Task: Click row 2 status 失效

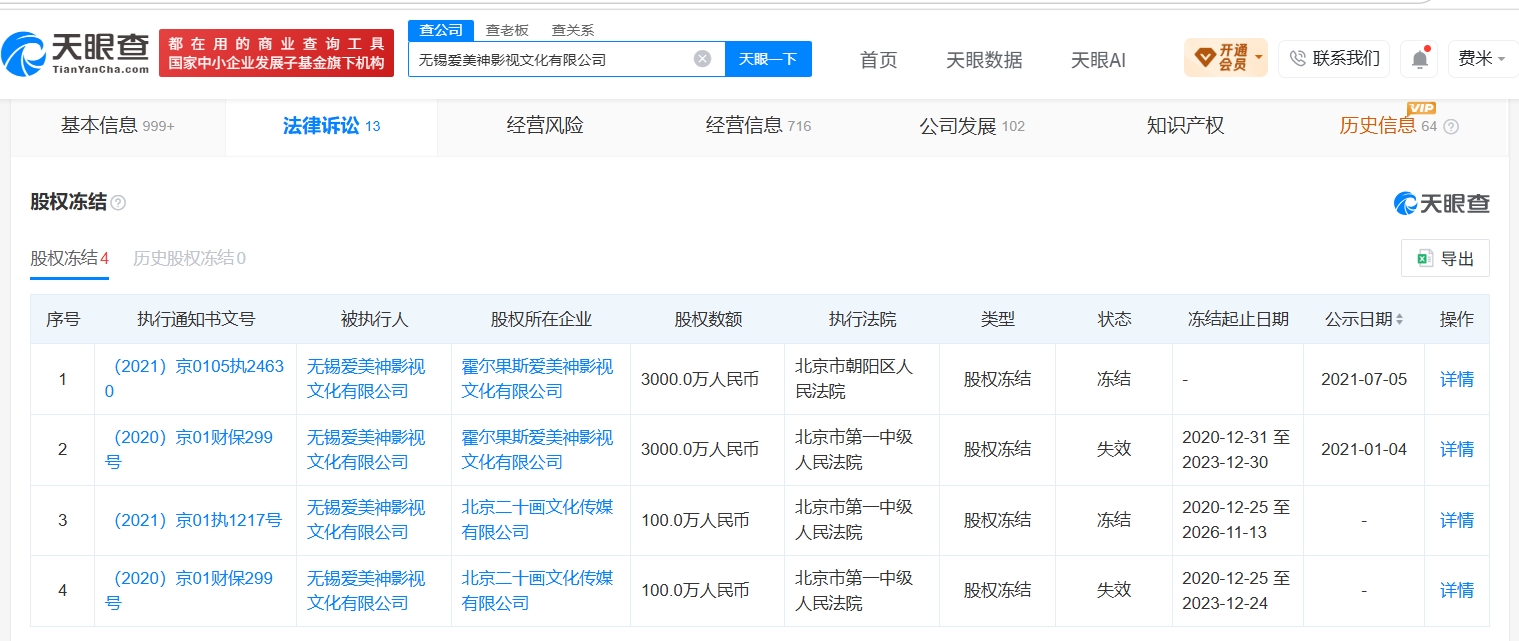Action: coord(1114,450)
